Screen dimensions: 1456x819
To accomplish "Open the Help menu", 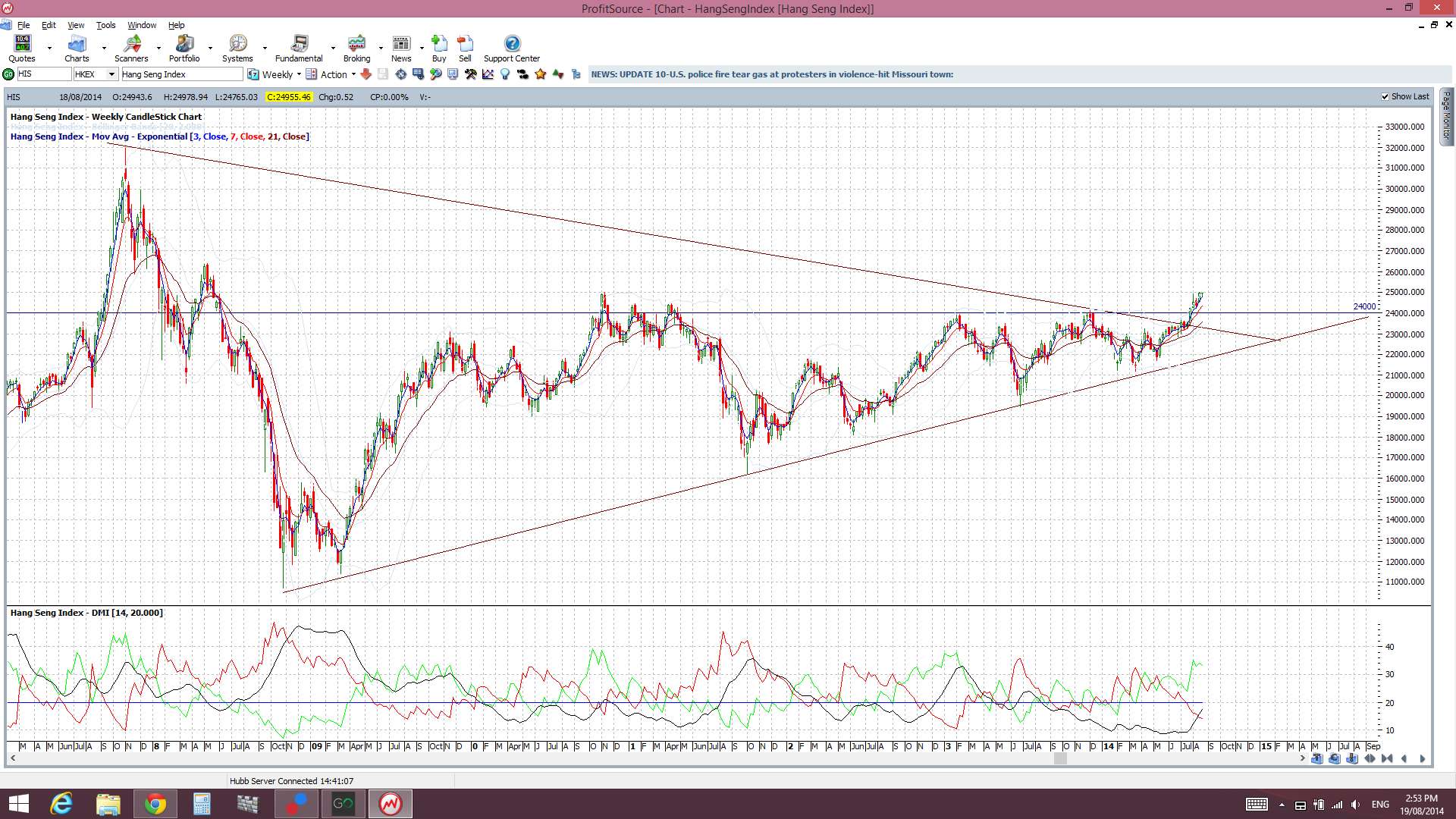I will pos(176,25).
